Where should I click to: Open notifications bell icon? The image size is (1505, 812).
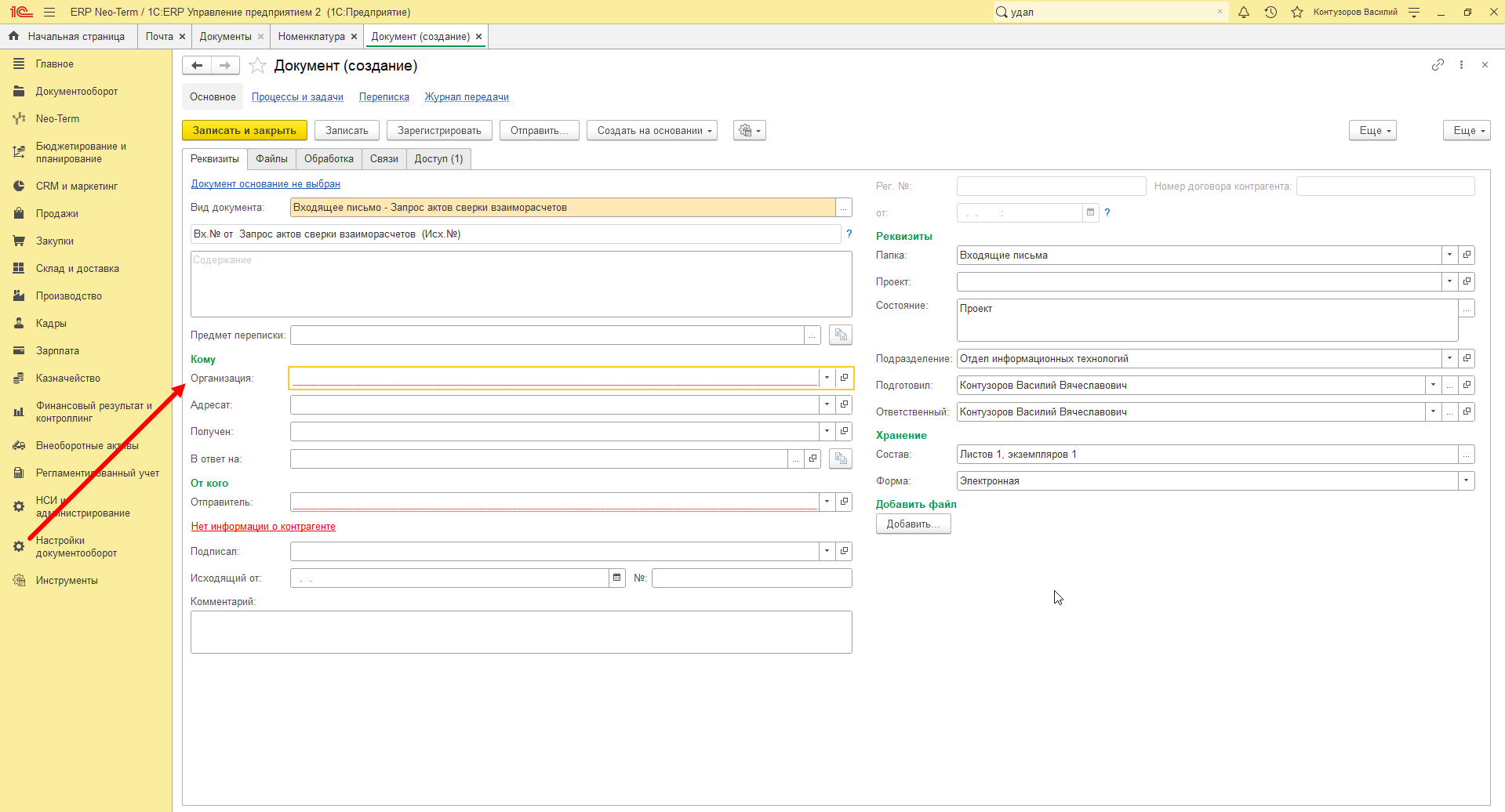pyautogui.click(x=1244, y=12)
